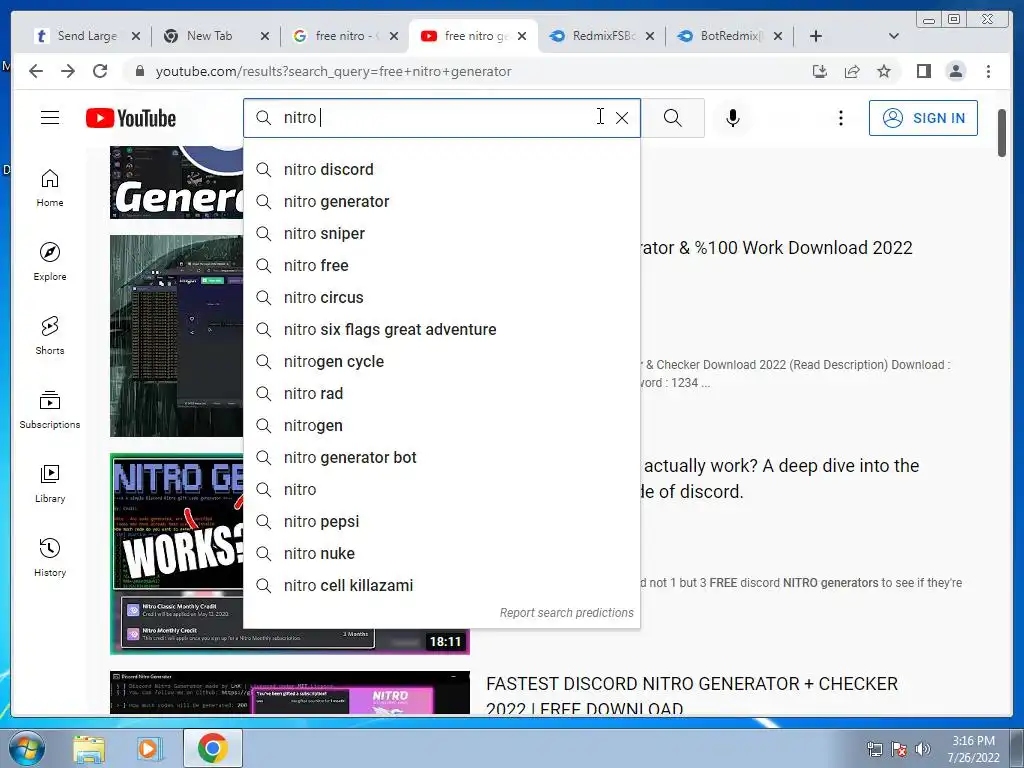This screenshot has height=768, width=1024.
Task: Close the YouTube free nitro tab
Action: pos(522,36)
